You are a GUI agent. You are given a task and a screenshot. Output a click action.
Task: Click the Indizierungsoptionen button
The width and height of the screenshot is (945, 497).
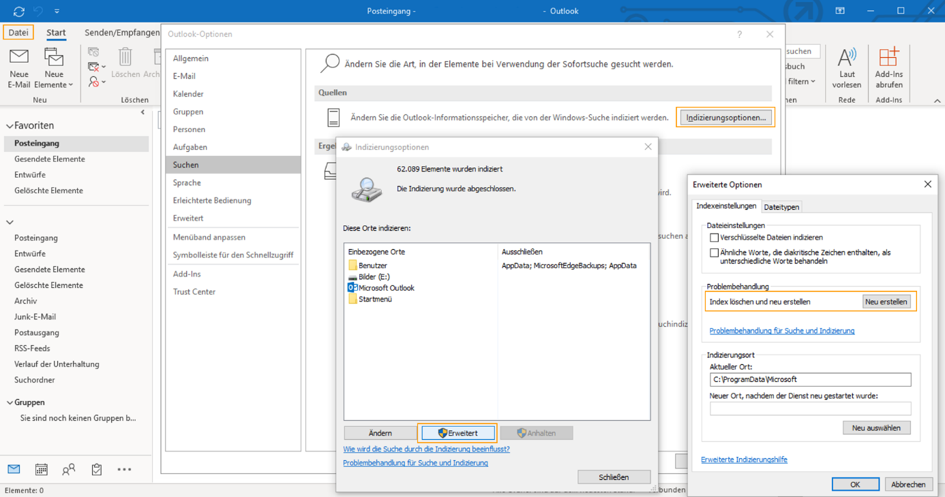click(726, 117)
